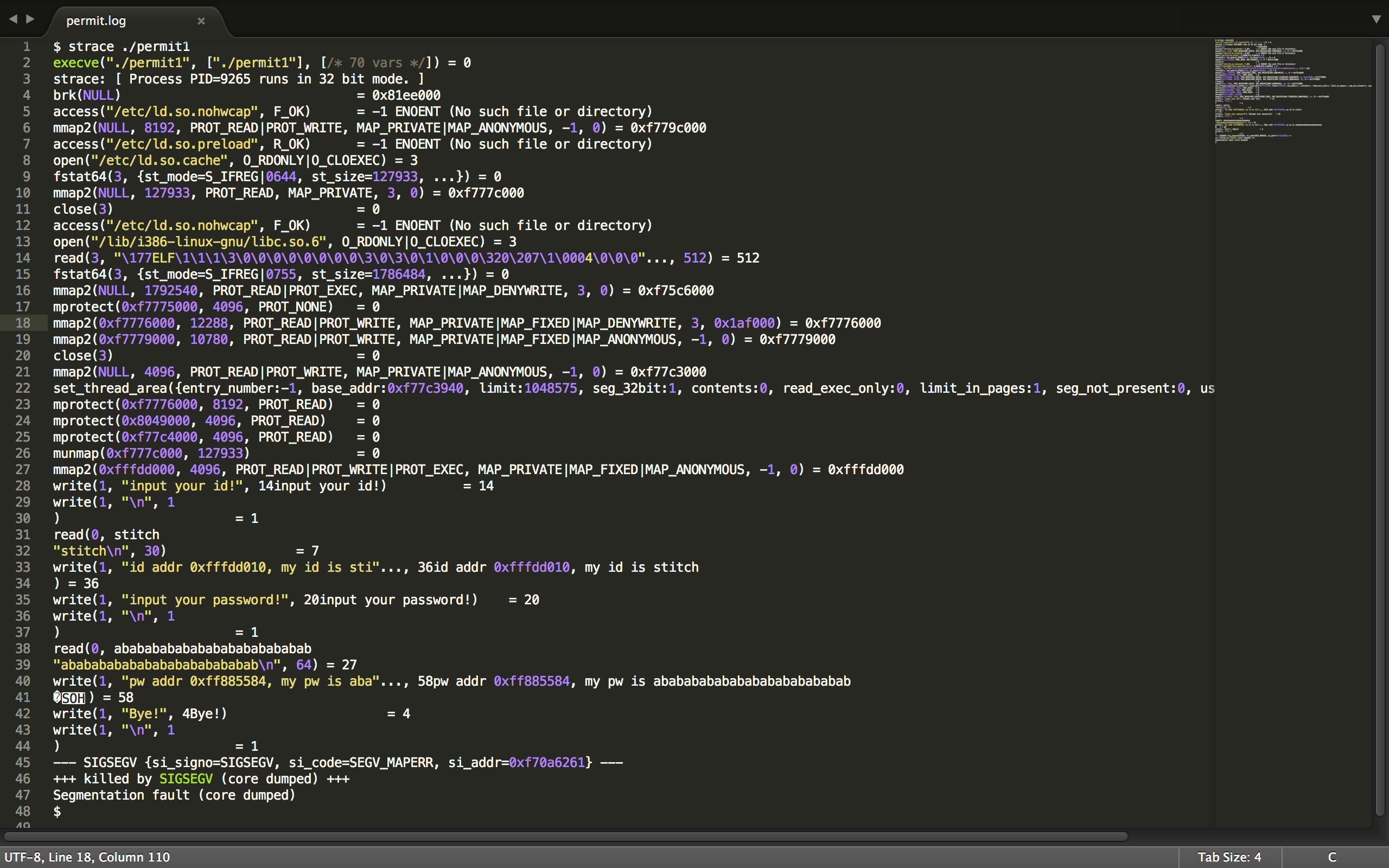
Task: Click status bar encoding and line info
Action: coord(87,857)
